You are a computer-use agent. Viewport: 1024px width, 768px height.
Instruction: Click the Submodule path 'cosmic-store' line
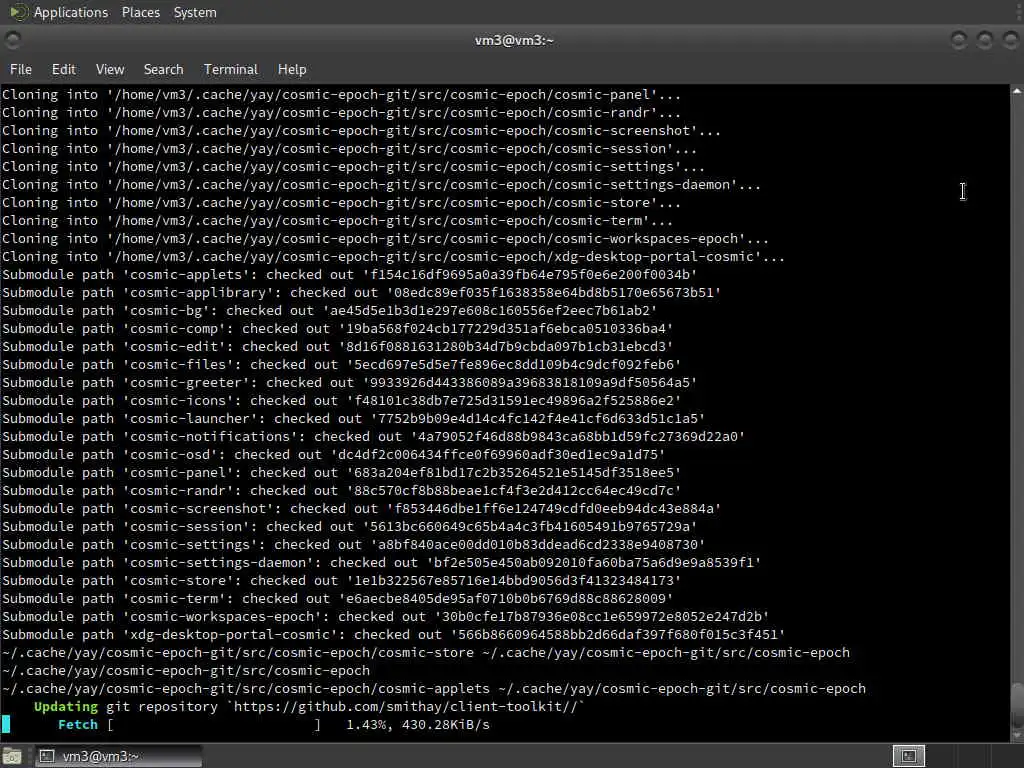[x=342, y=581]
